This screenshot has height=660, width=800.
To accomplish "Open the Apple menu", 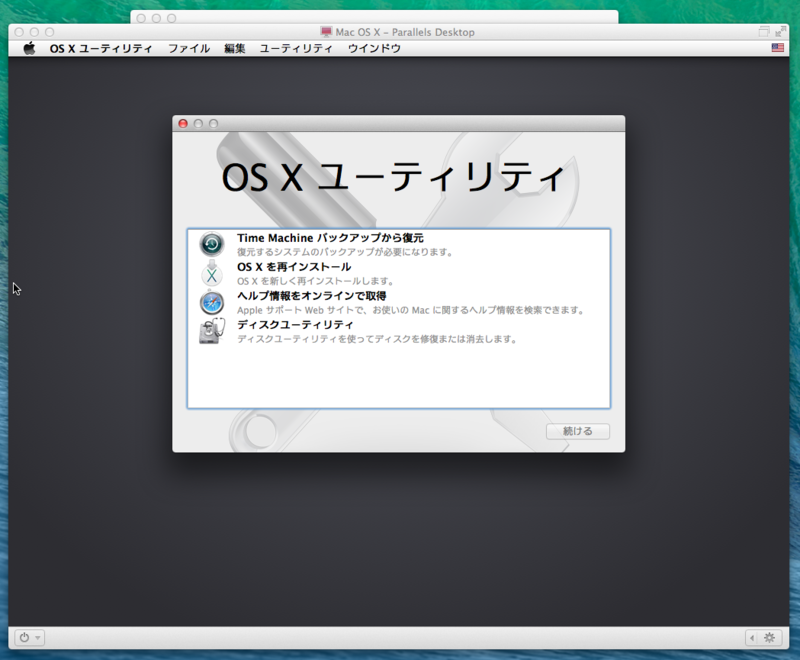I will click(x=31, y=46).
